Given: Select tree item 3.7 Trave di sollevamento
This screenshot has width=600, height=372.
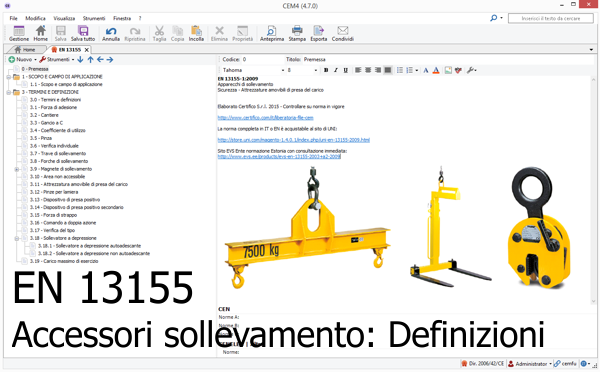Looking at the screenshot, I should pos(58,153).
